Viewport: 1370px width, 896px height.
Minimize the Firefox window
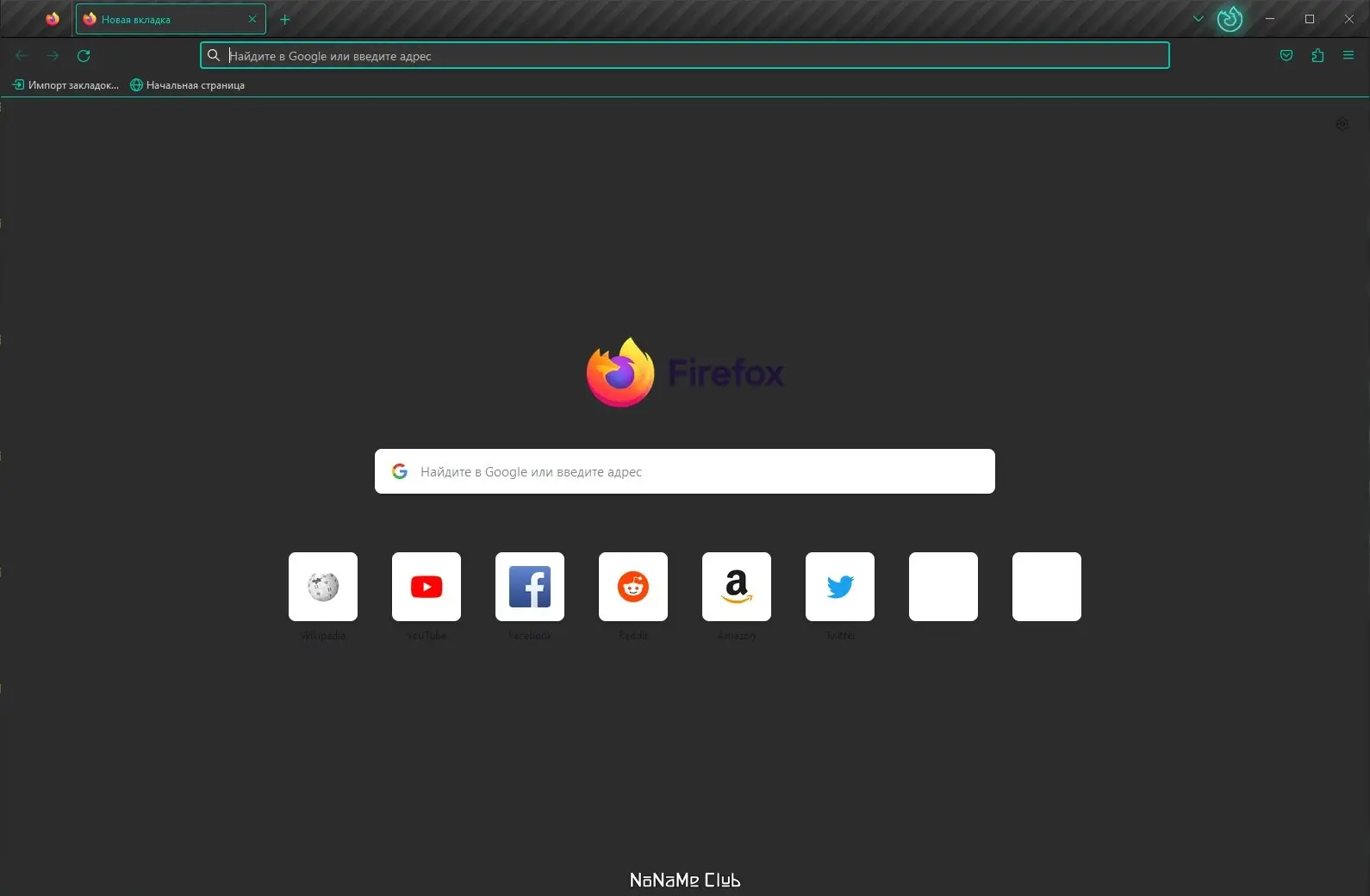1270,19
